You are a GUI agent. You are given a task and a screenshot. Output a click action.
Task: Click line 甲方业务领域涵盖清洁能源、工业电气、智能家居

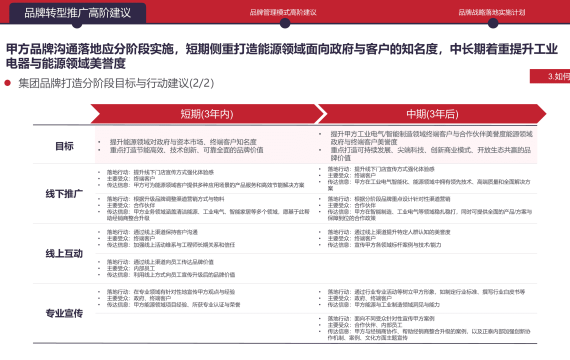tap(208, 215)
